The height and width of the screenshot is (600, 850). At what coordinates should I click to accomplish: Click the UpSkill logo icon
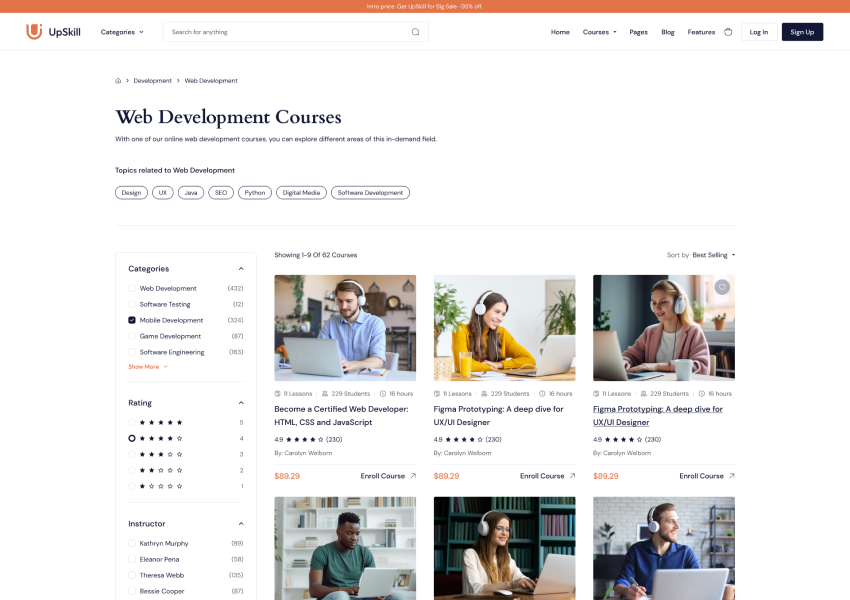point(34,32)
